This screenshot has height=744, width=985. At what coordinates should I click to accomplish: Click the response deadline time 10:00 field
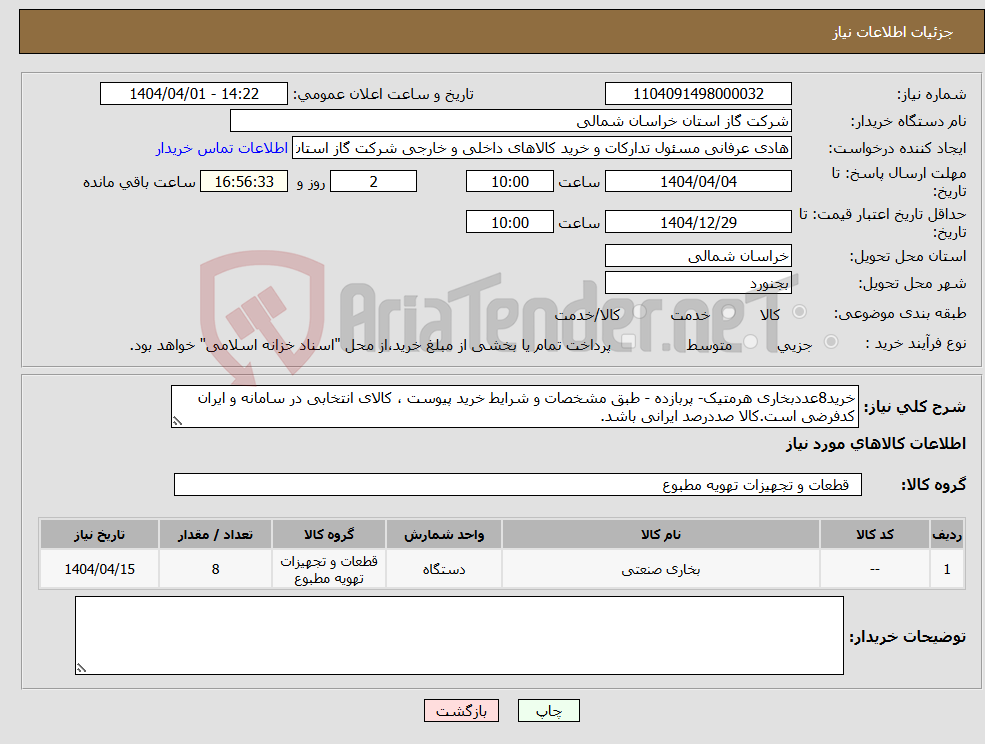(x=509, y=182)
